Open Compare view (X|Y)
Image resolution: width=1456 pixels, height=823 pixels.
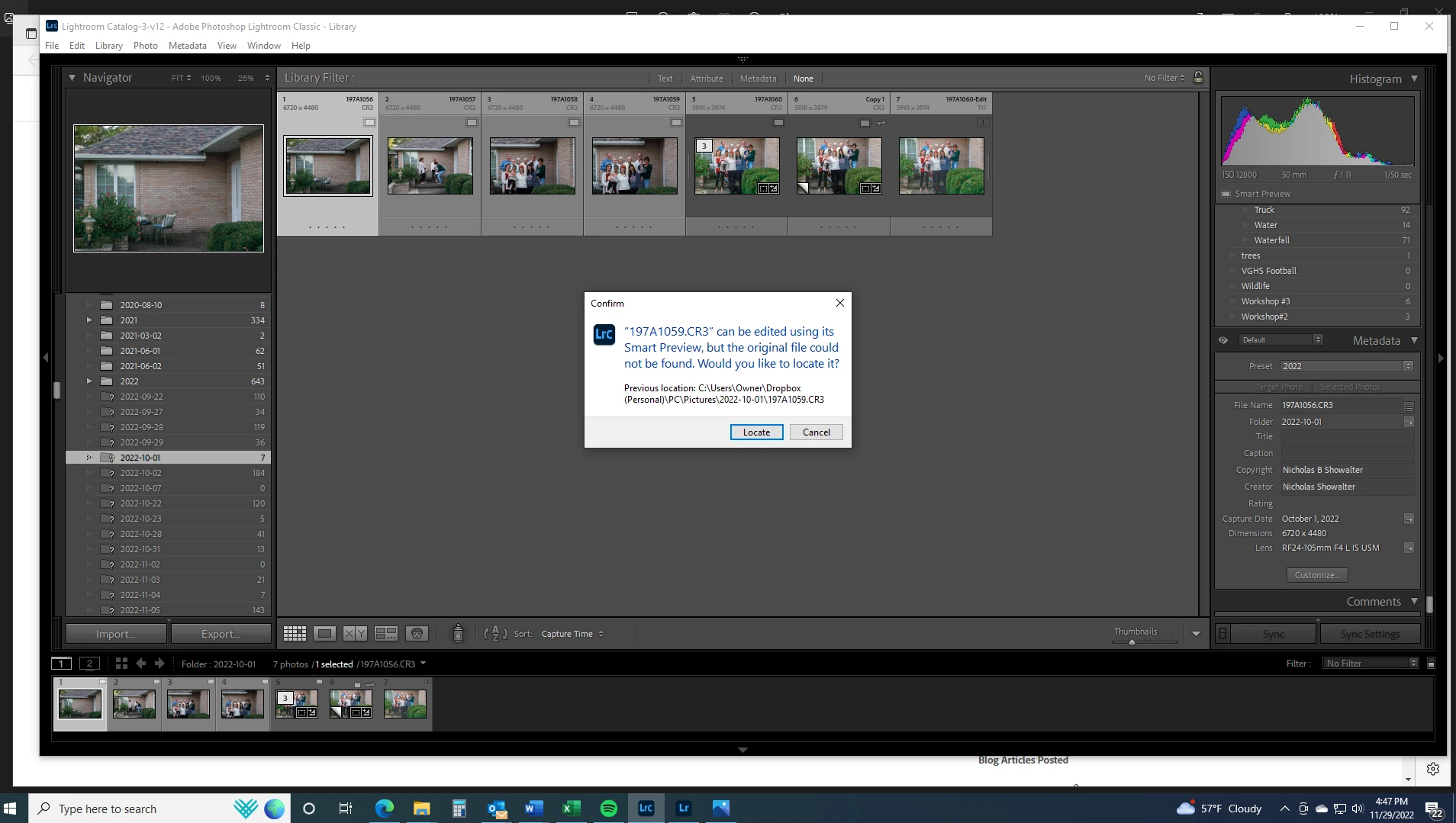(355, 634)
